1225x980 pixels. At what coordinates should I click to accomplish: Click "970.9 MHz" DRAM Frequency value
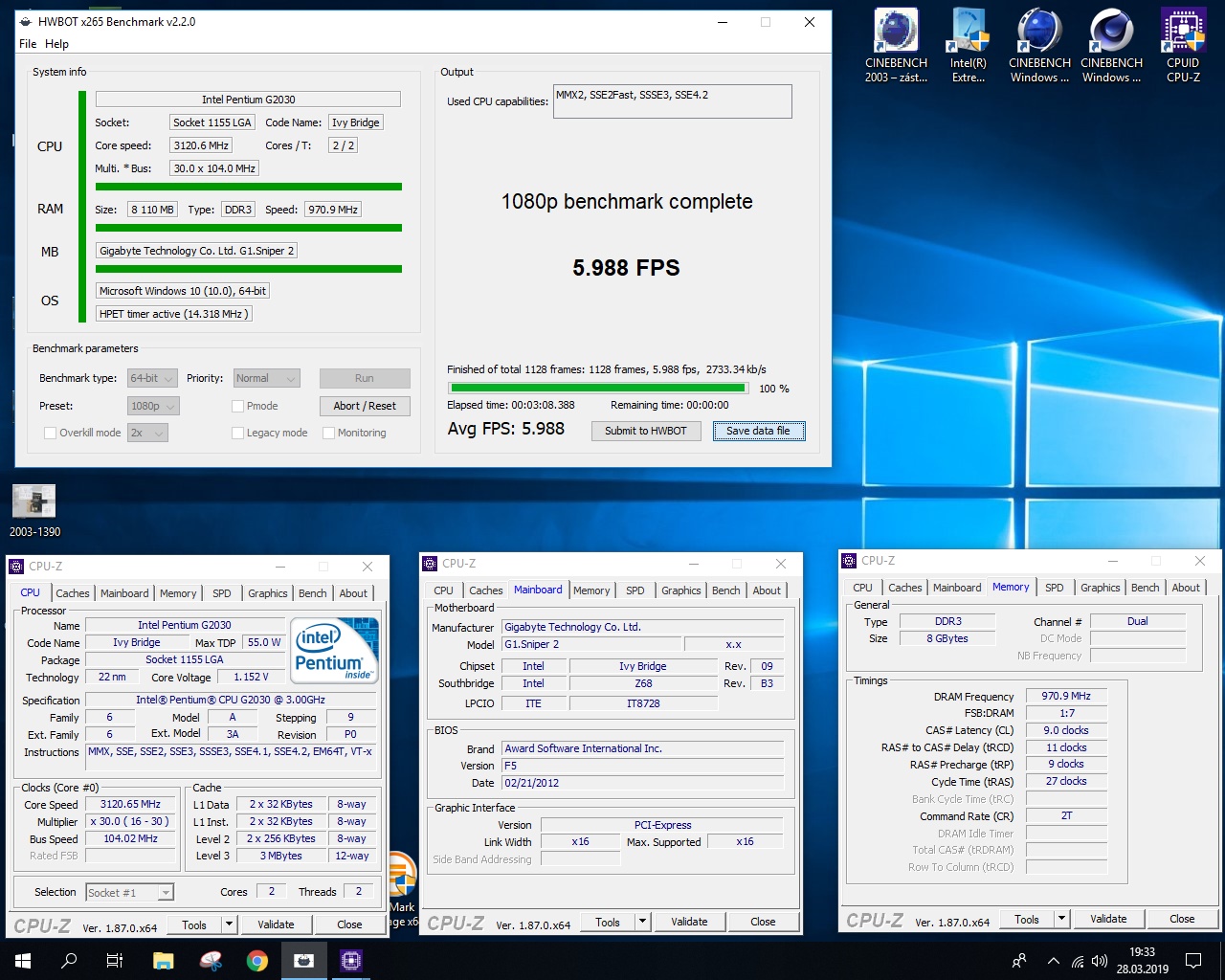1066,697
